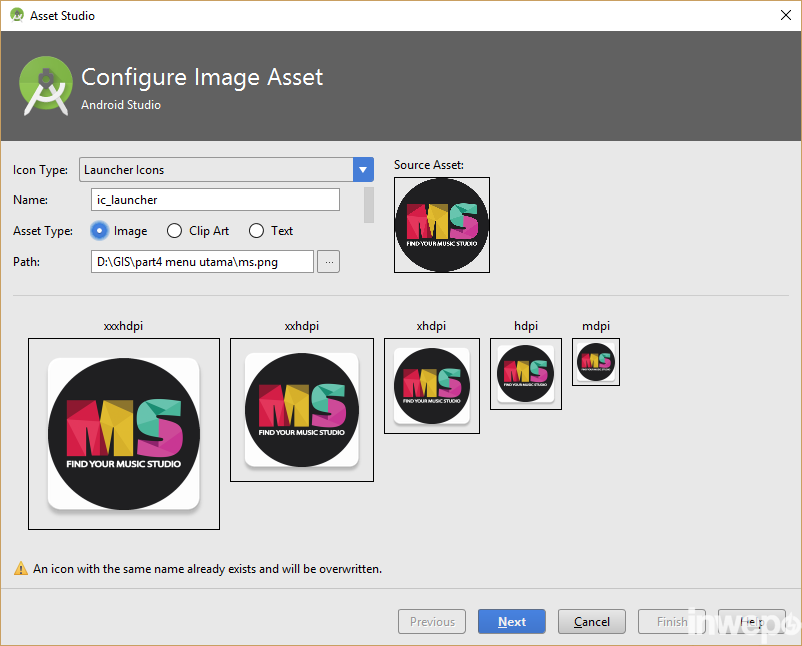The image size is (802, 646).
Task: Select the Image asset type radio button
Action: 100,231
